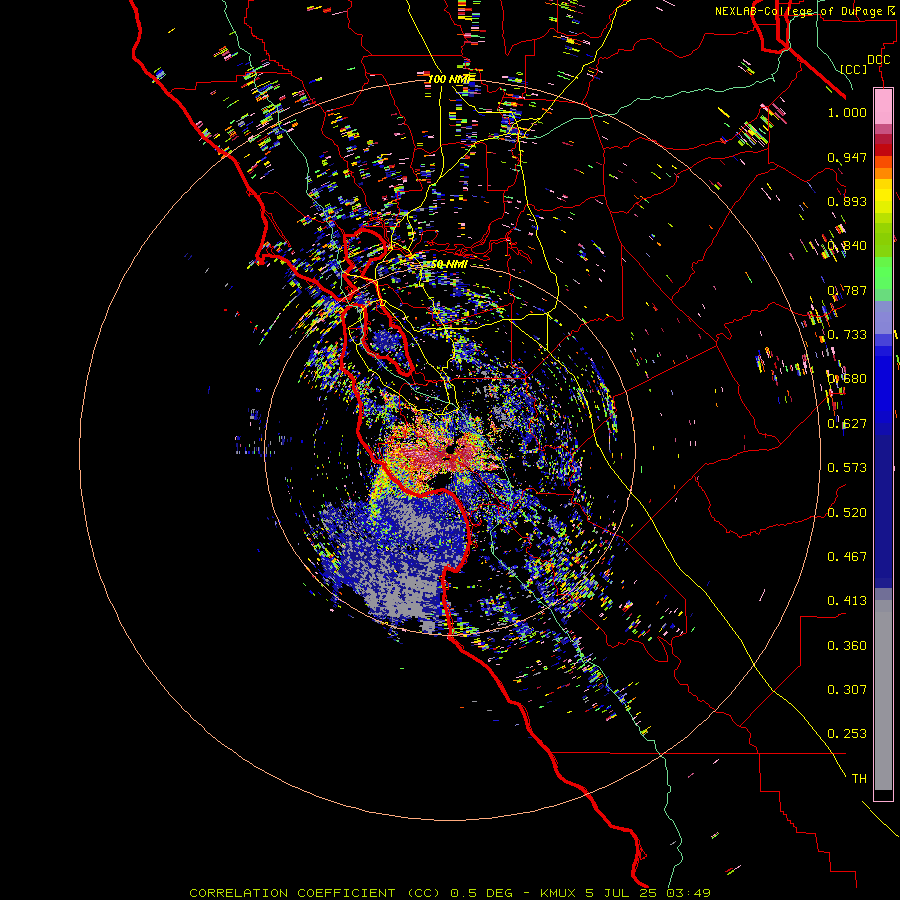Pick the orange segment of the color bar

tap(883, 173)
